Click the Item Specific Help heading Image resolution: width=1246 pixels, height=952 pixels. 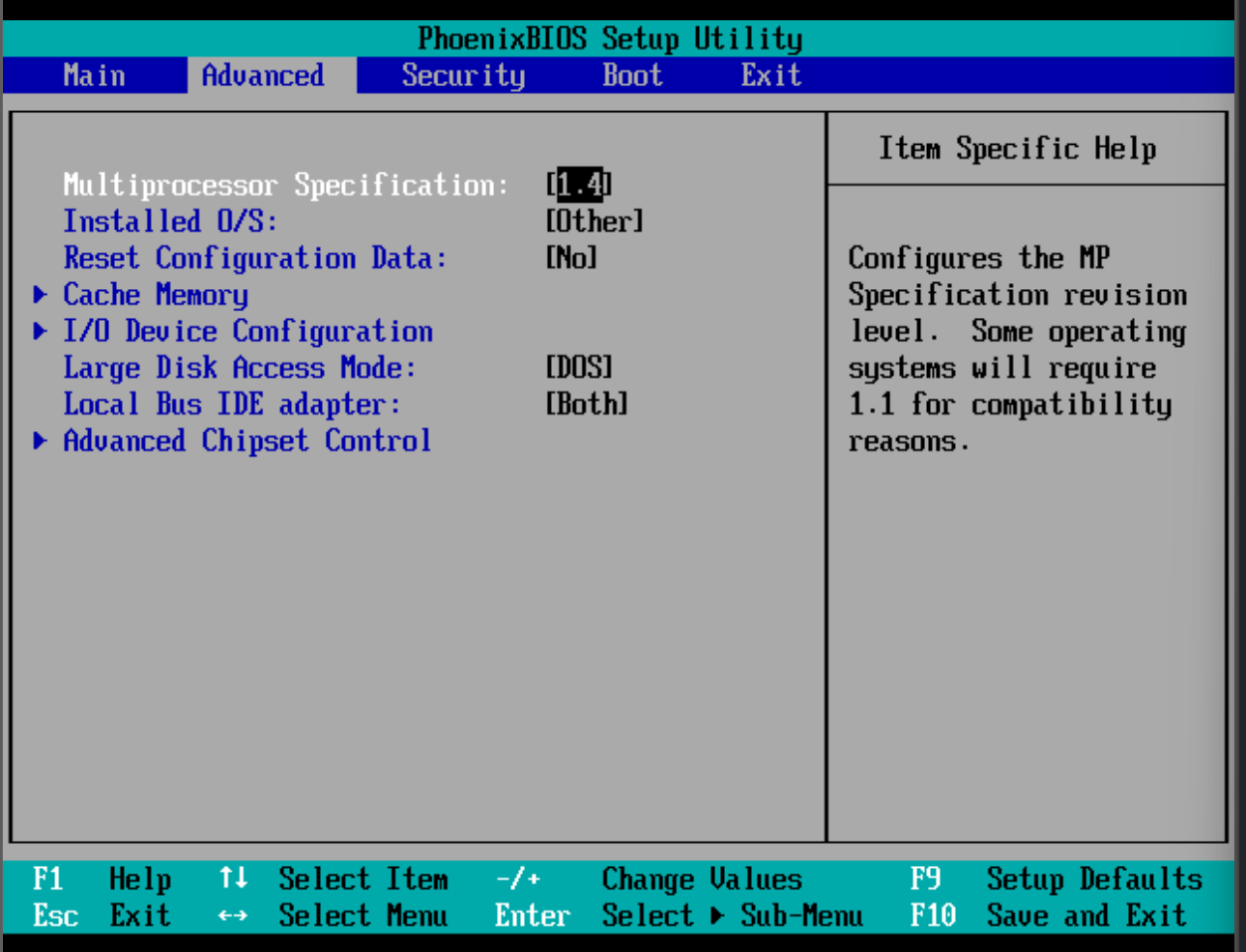point(1017,149)
